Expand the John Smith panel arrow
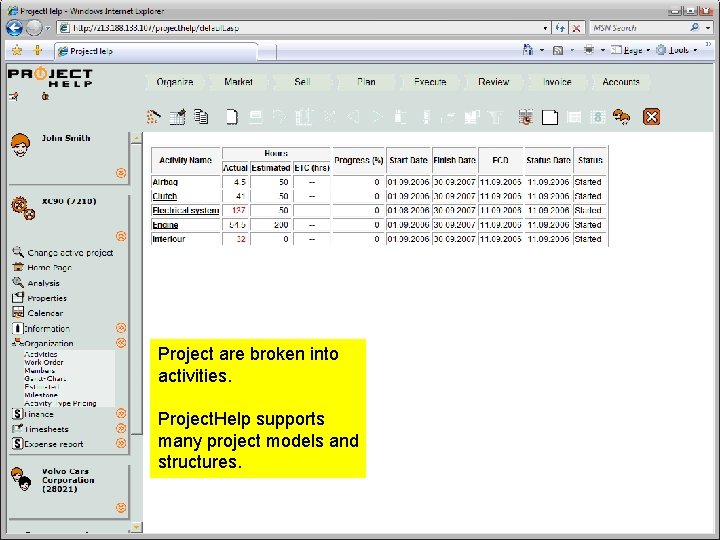 [x=121, y=173]
